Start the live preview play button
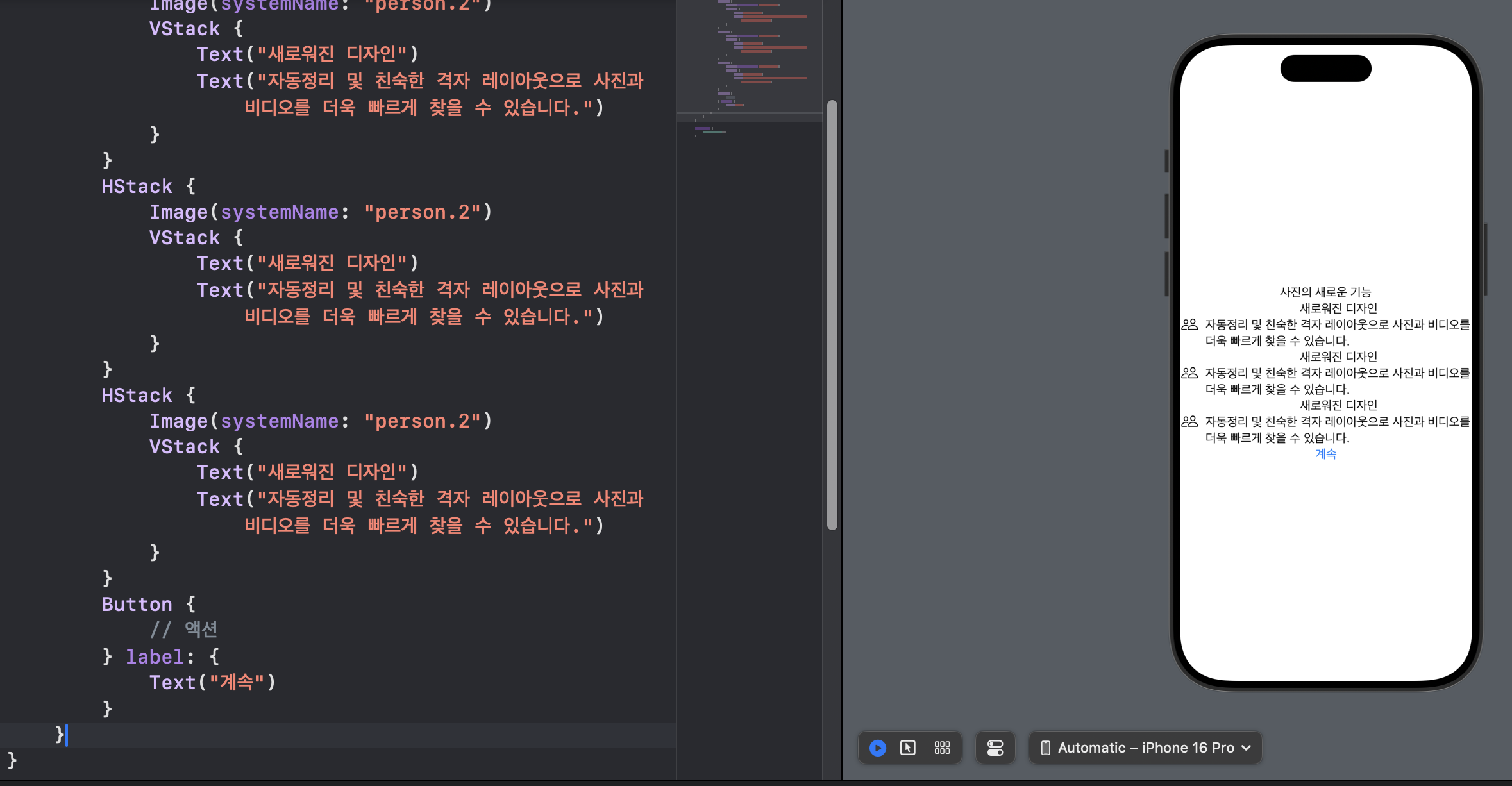1512x786 pixels. [877, 748]
